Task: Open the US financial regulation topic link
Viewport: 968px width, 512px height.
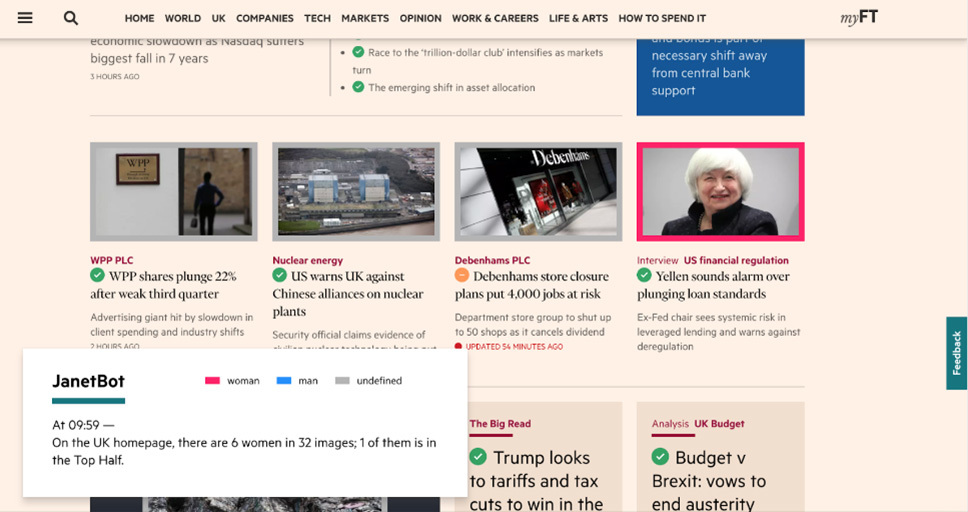Action: click(x=736, y=260)
